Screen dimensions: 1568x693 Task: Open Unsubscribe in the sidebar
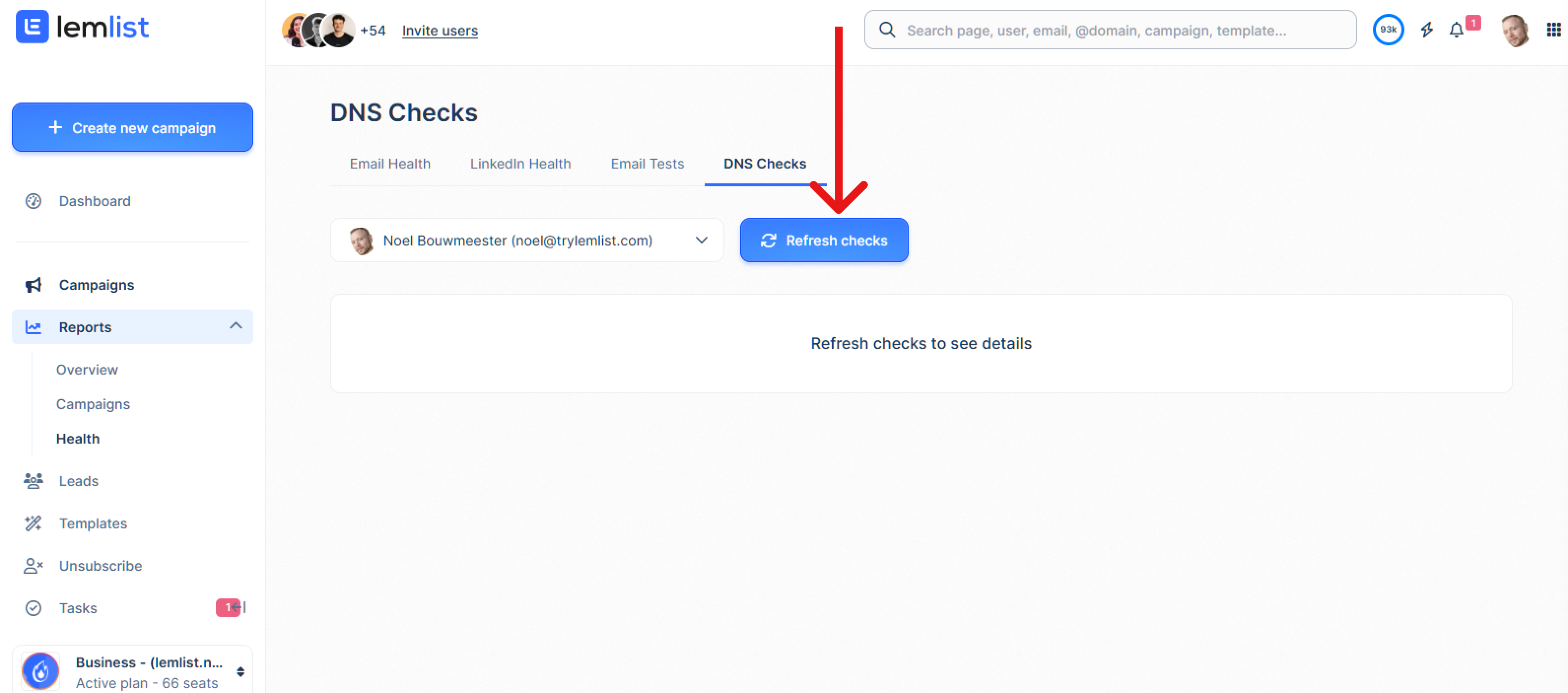point(101,566)
